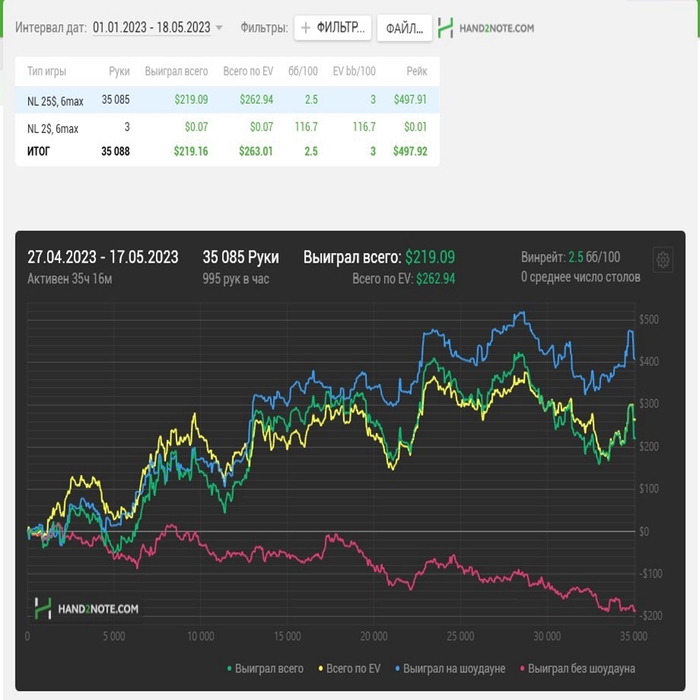700x700 pixels.
Task: Click the "ФИЛЬТР..." add filter button
Action: (333, 28)
